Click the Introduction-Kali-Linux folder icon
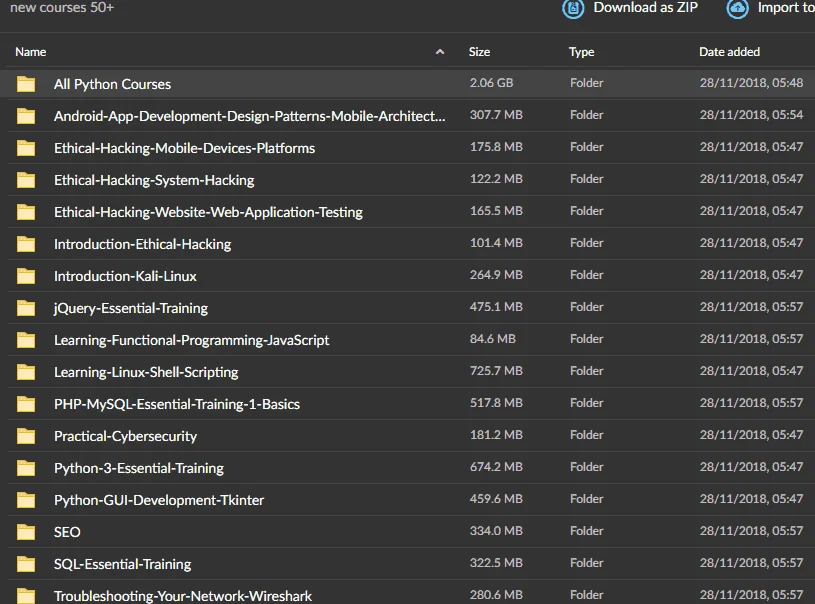The width and height of the screenshot is (815, 604). tap(26, 276)
